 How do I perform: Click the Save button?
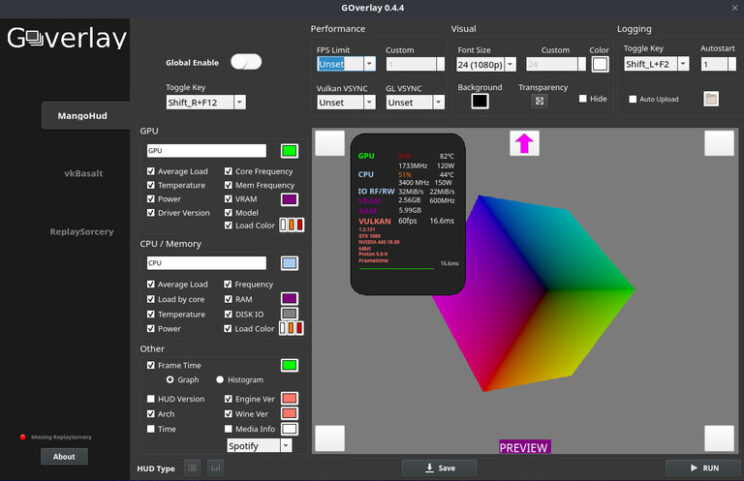(x=439, y=467)
